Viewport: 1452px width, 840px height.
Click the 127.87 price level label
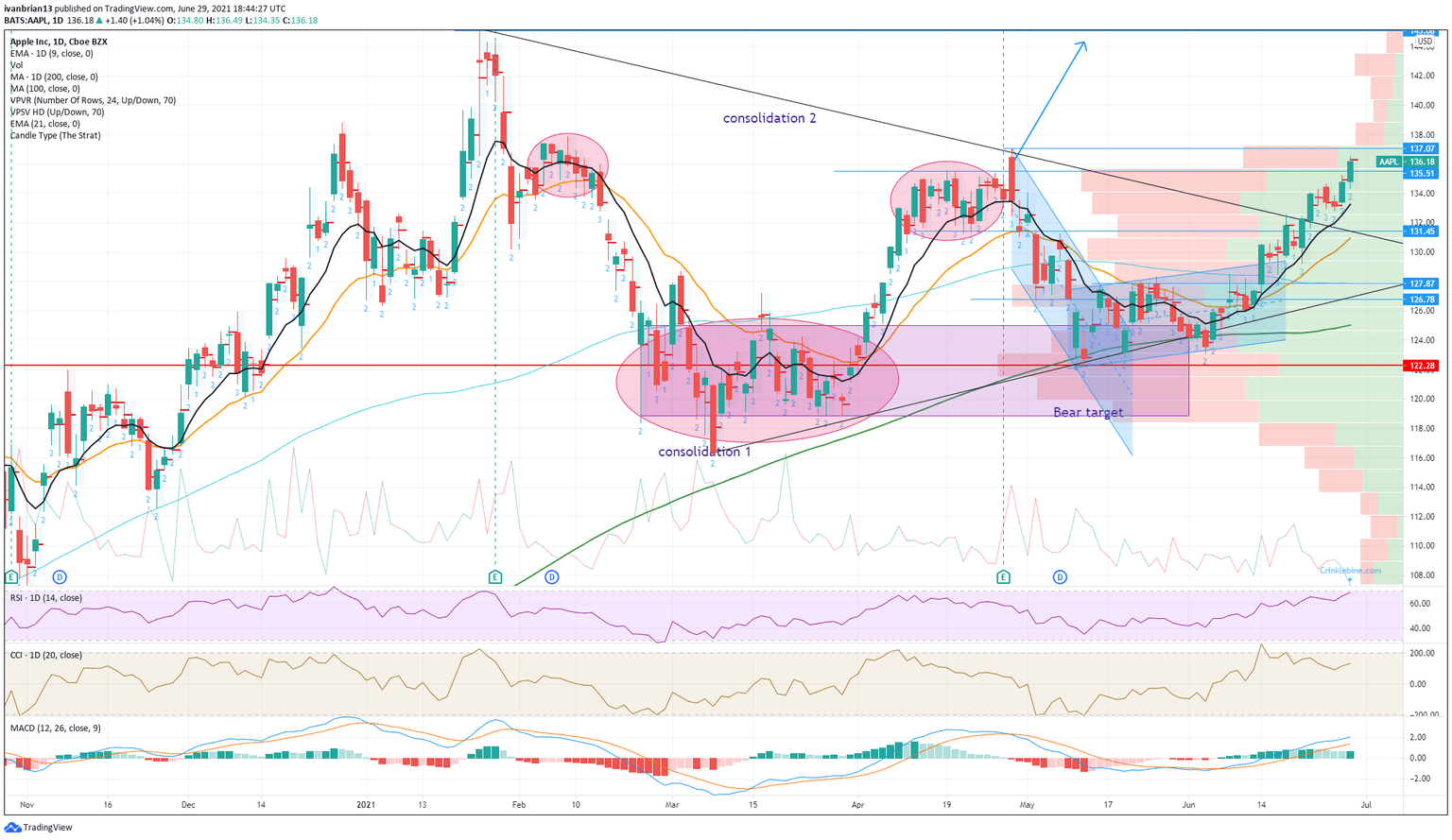(x=1423, y=283)
